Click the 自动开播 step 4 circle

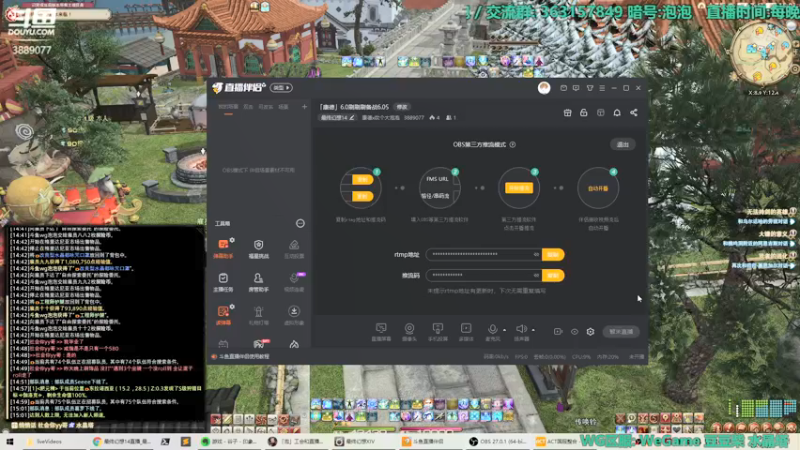[598, 188]
